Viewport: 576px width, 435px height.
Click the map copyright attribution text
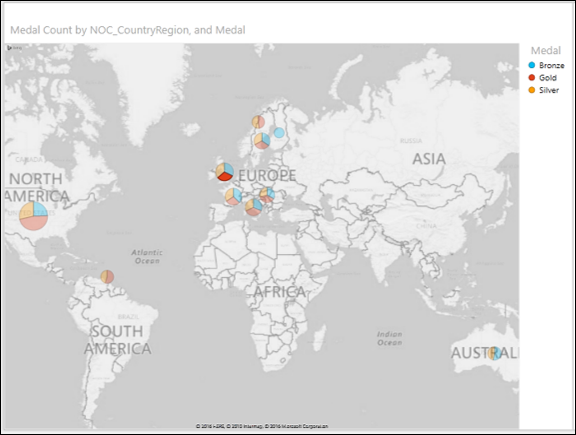tap(262, 426)
